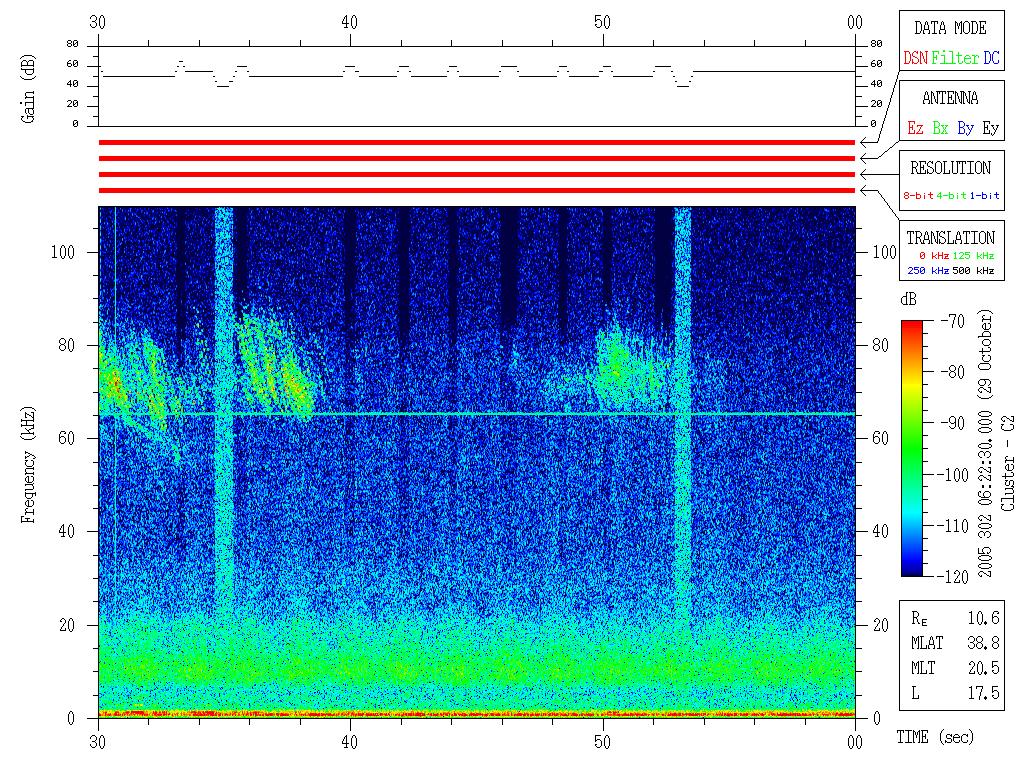
Task: Click the black 500 kHz translation label
Action: click(973, 270)
